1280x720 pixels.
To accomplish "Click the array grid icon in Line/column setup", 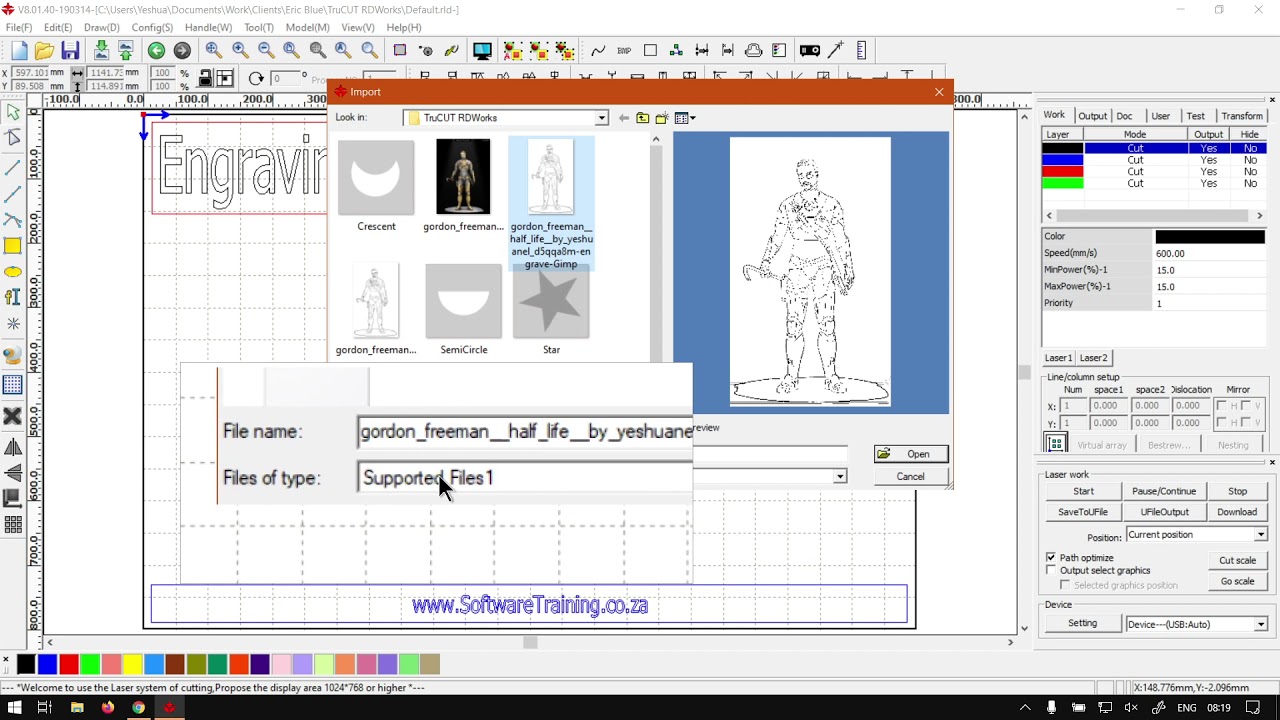I will coord(1055,444).
